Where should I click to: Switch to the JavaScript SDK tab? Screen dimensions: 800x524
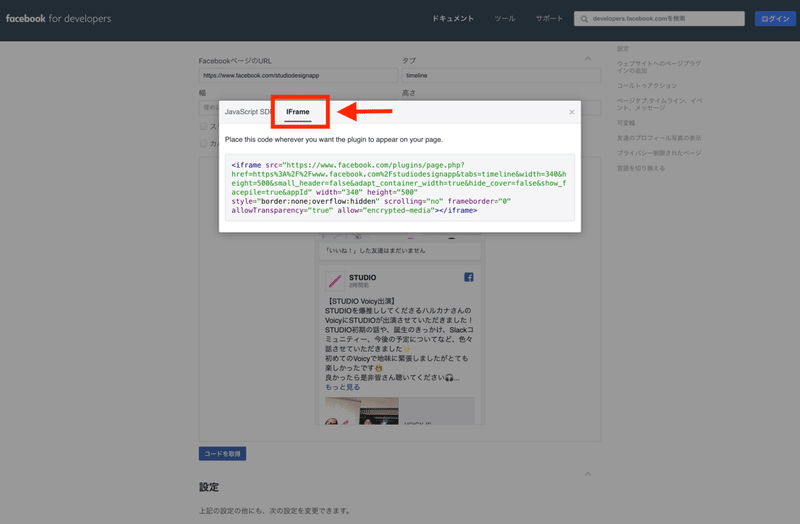click(x=247, y=112)
